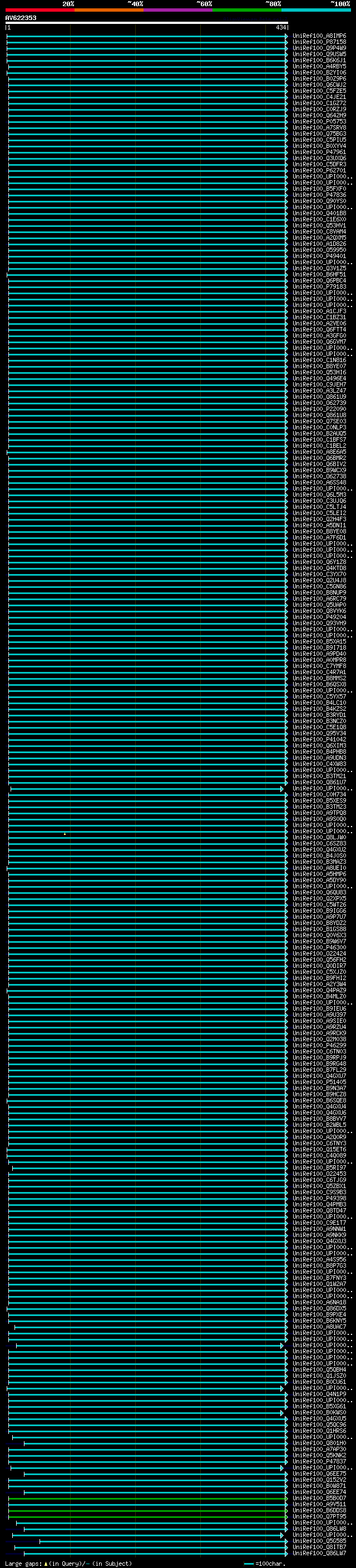Click the green alignment bar for UniRef100_B6DDS8
Screen dimensions: 356x1568
(148, 1510)
